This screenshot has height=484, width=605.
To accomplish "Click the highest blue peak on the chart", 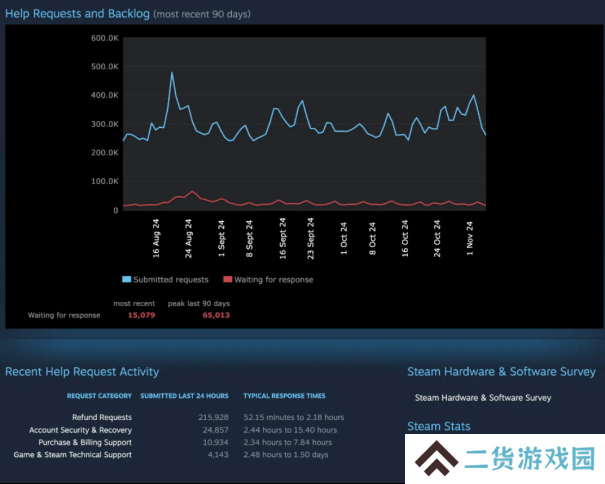I will point(172,73).
